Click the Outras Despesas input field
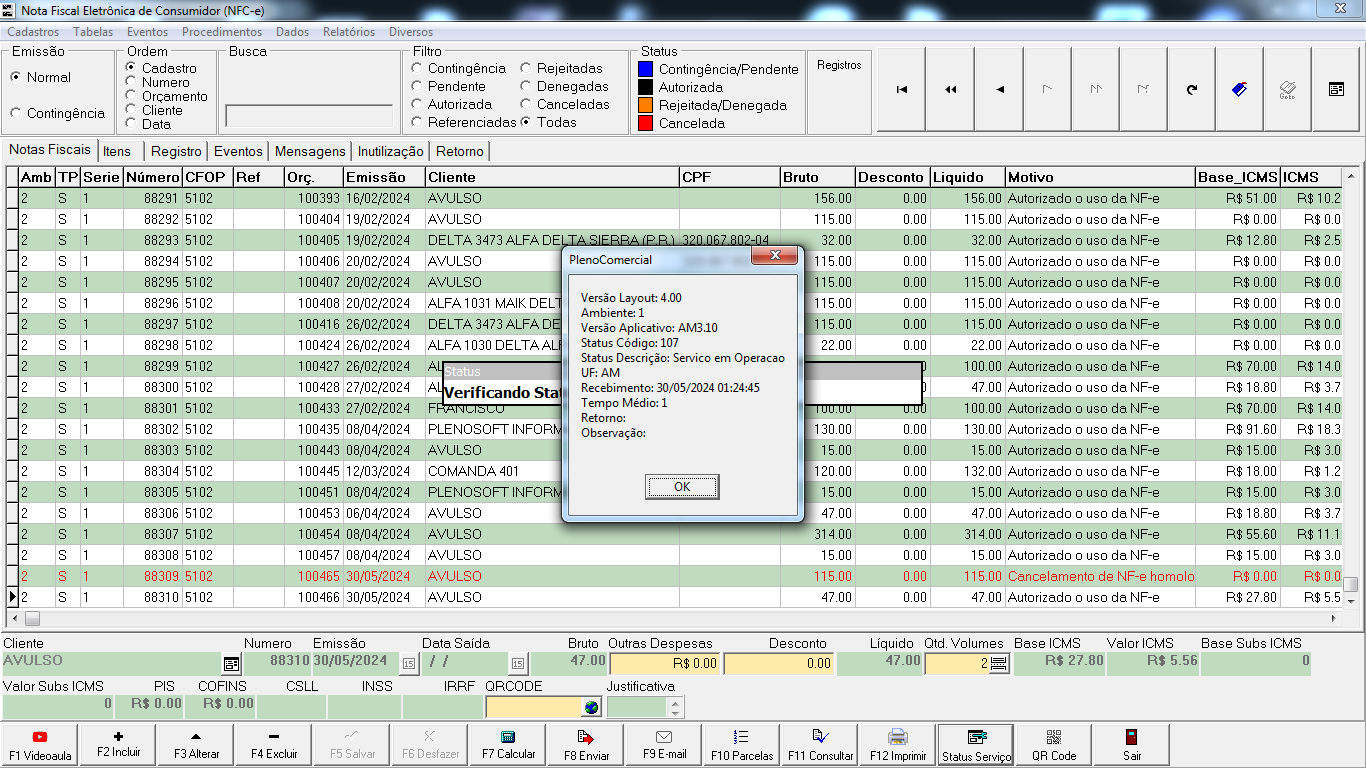The height and width of the screenshot is (768, 1366). tap(664, 663)
